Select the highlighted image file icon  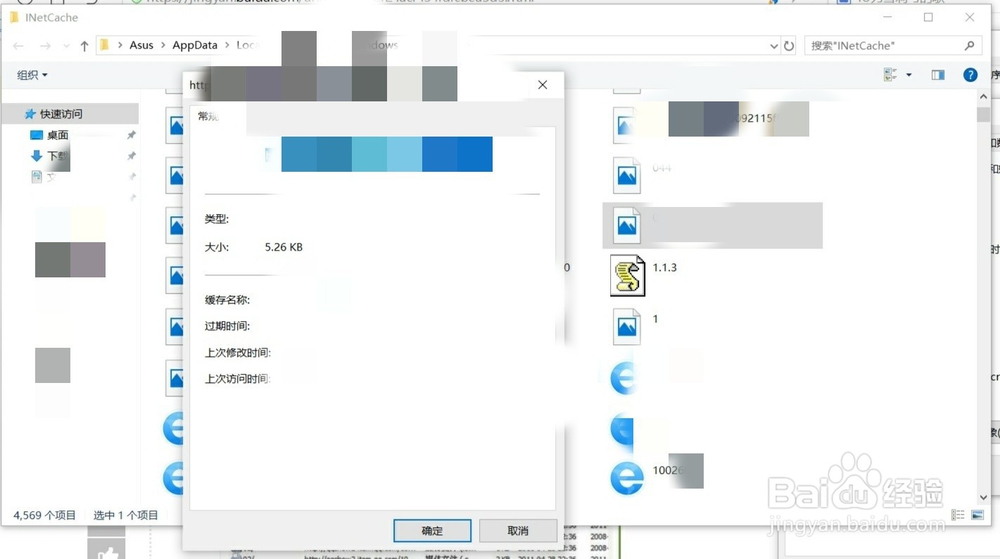(x=626, y=226)
